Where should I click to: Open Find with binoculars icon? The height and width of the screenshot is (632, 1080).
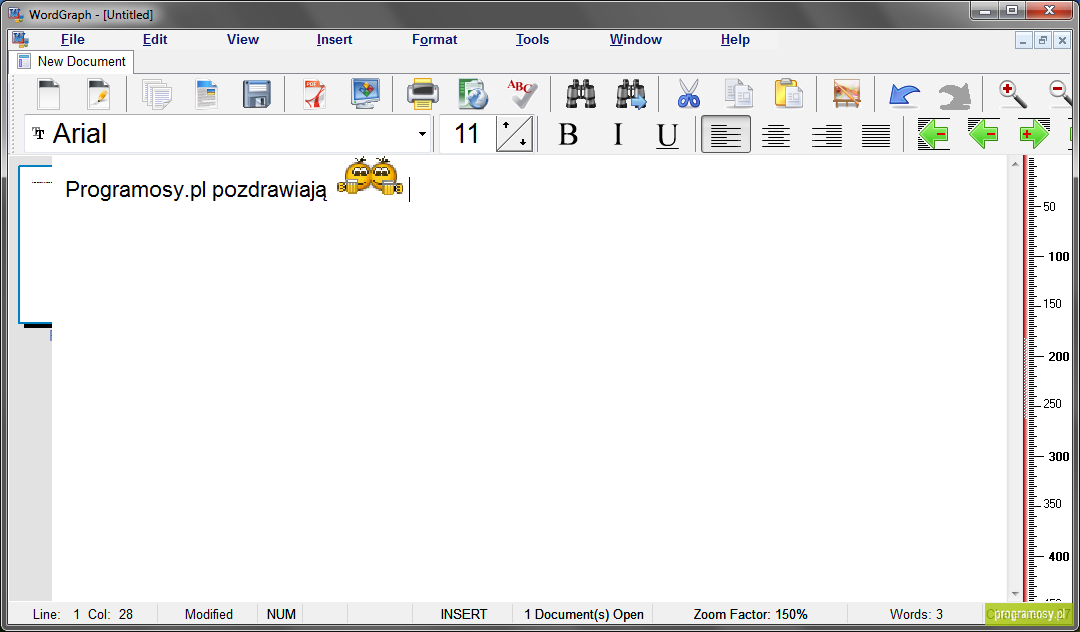tap(581, 94)
